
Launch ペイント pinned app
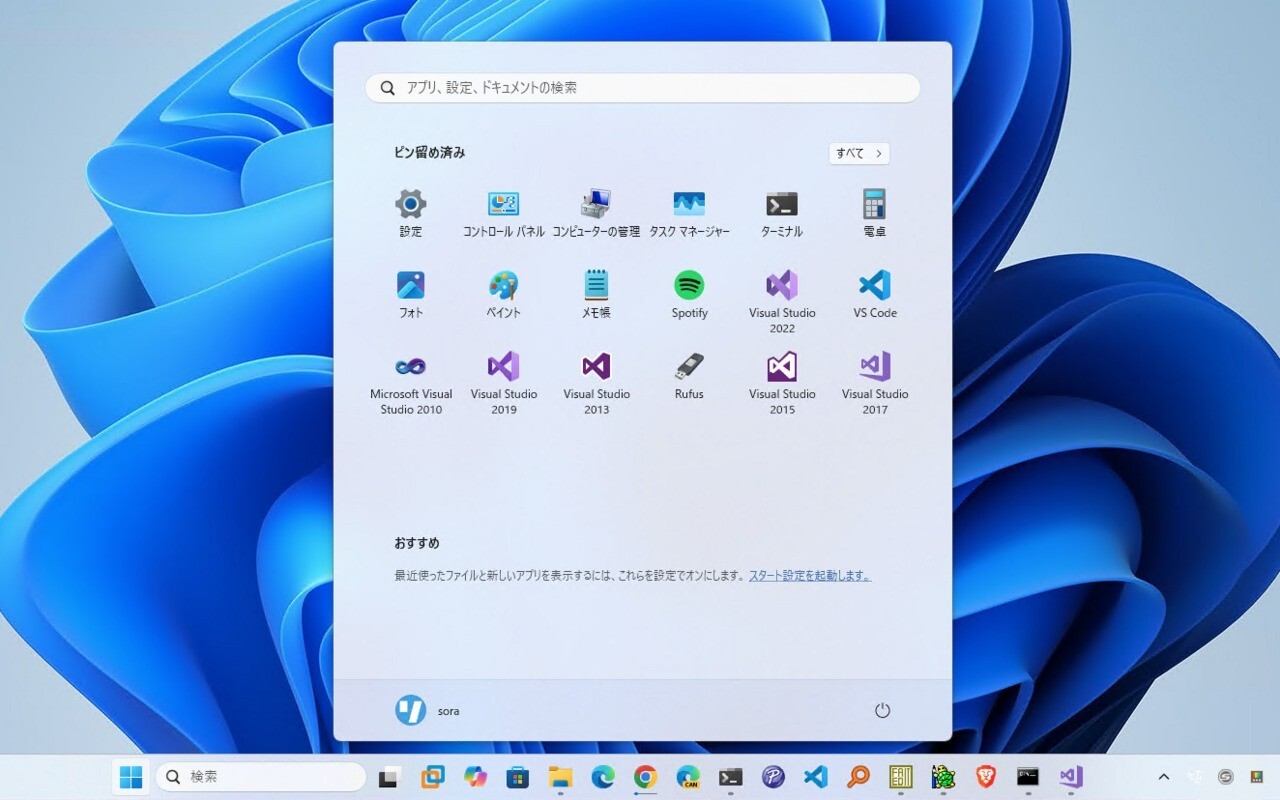[503, 294]
